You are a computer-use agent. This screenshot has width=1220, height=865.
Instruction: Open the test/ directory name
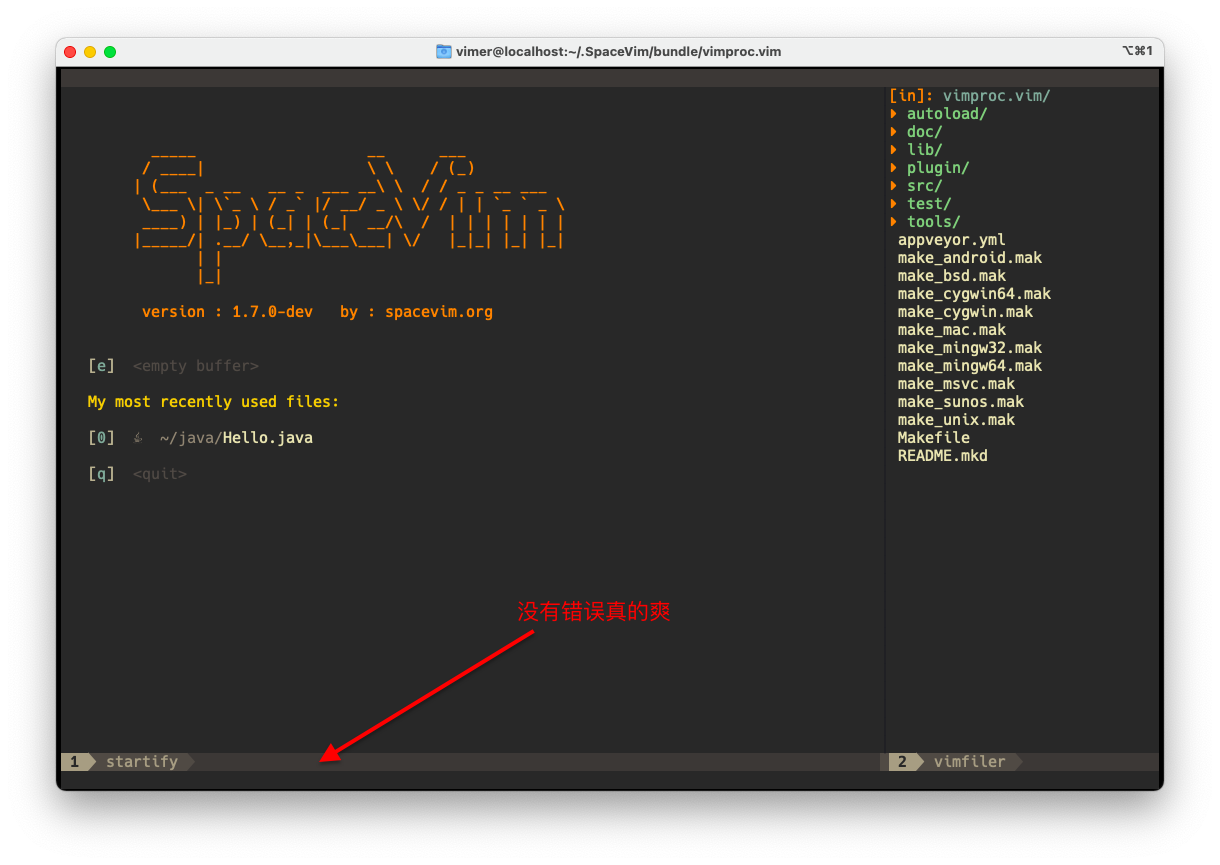point(929,204)
